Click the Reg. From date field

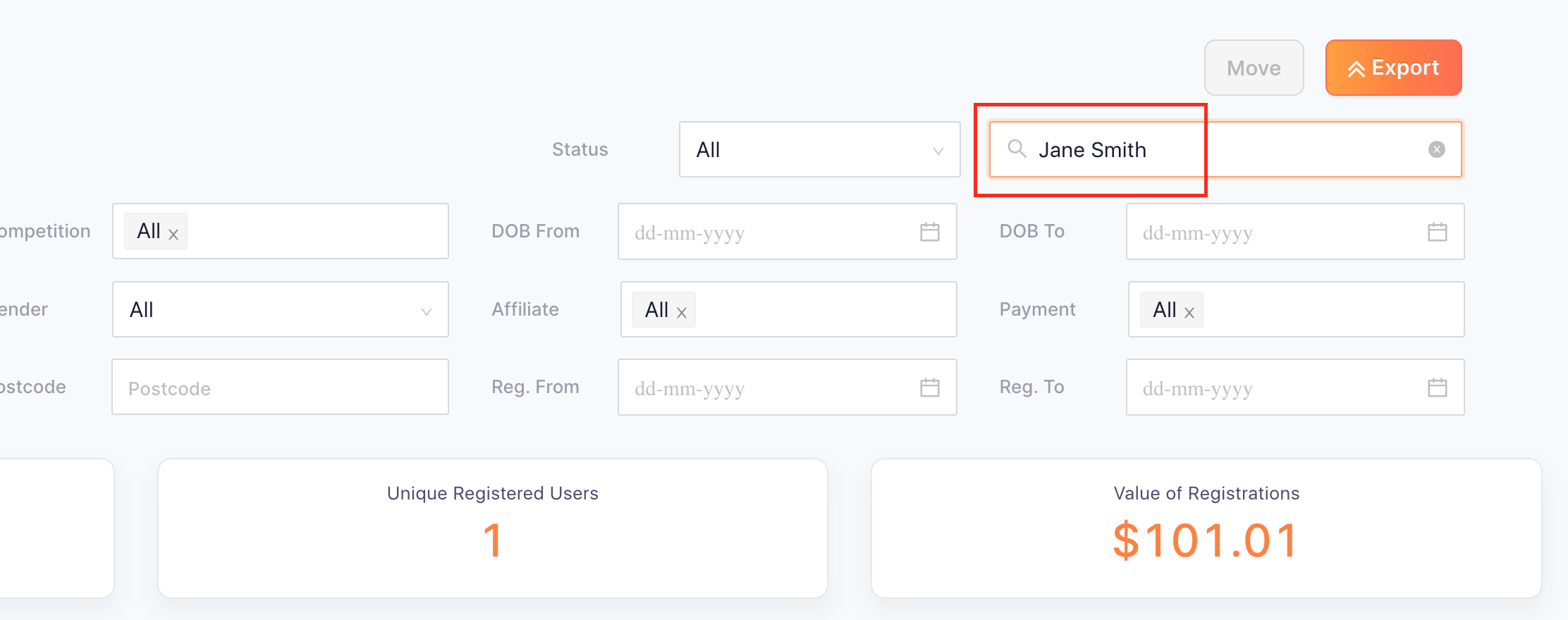coord(787,387)
